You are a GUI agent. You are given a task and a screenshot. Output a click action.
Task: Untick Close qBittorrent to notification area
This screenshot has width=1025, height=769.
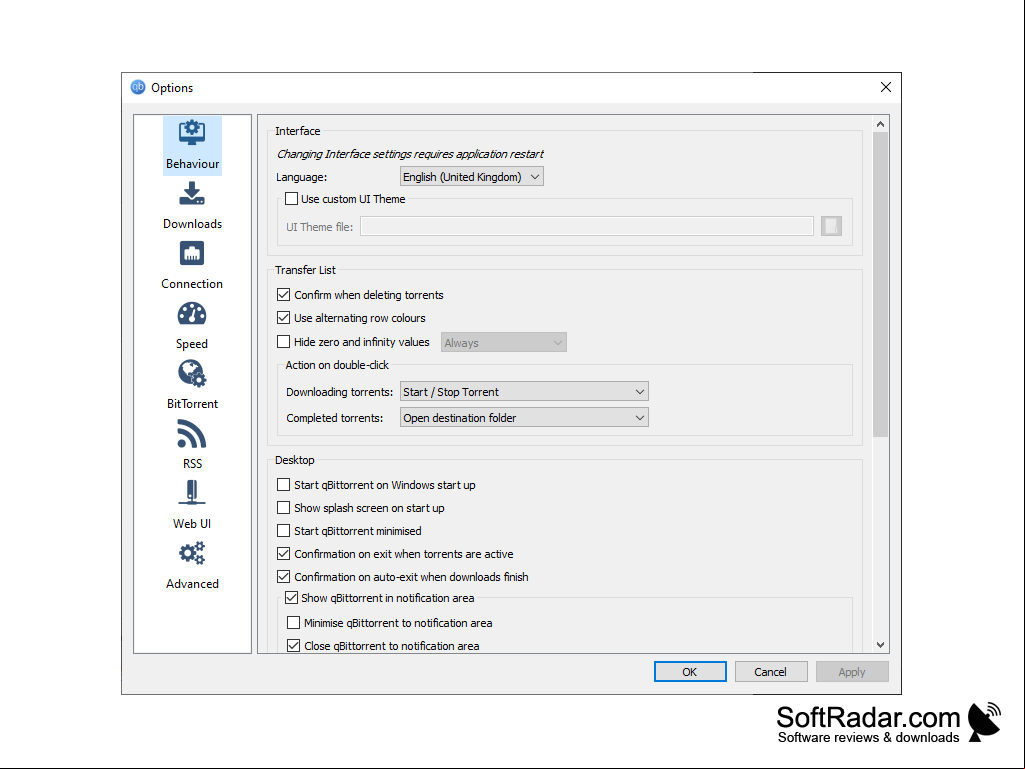[x=294, y=645]
